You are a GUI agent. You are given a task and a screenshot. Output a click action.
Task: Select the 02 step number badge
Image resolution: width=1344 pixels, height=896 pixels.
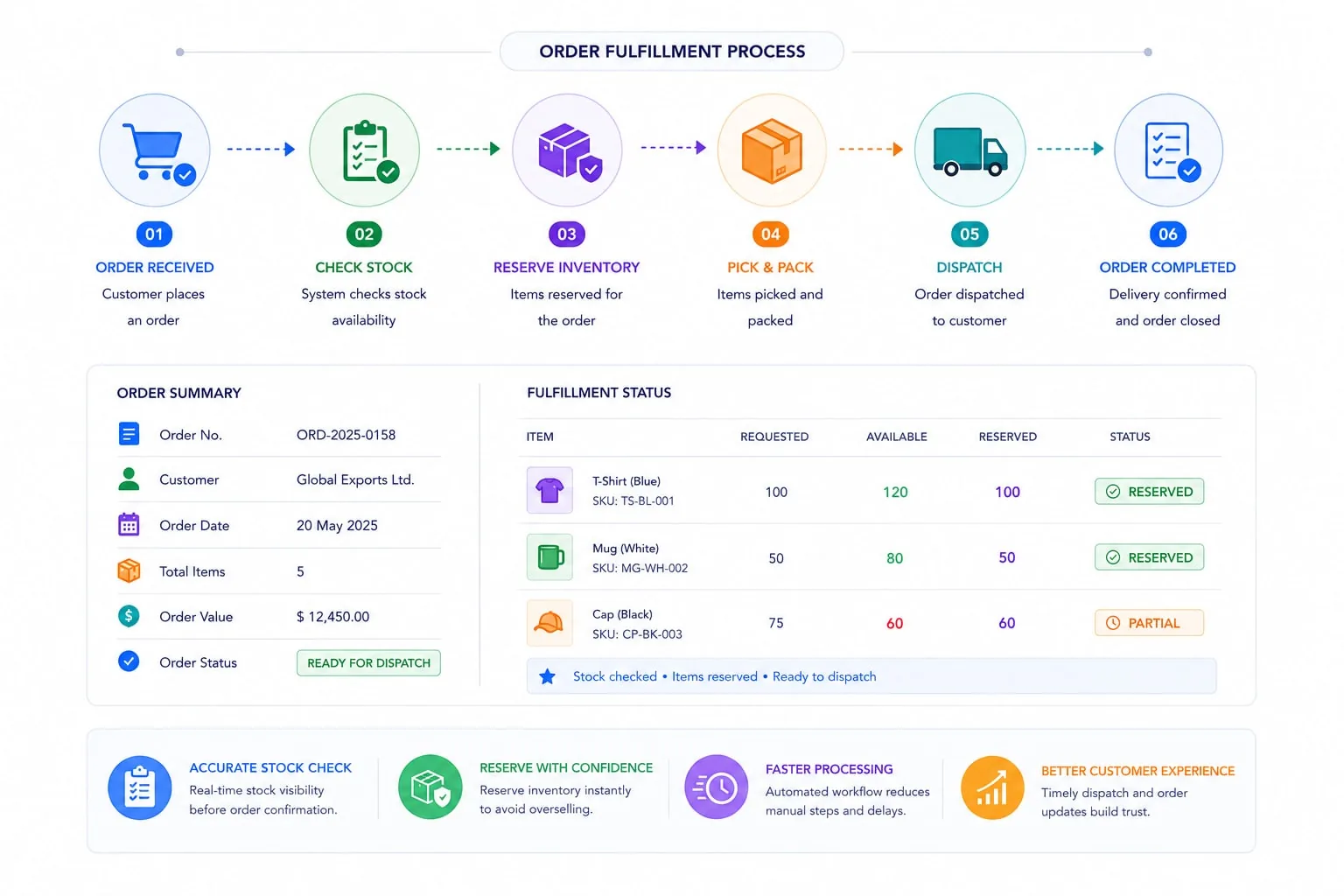click(x=364, y=234)
